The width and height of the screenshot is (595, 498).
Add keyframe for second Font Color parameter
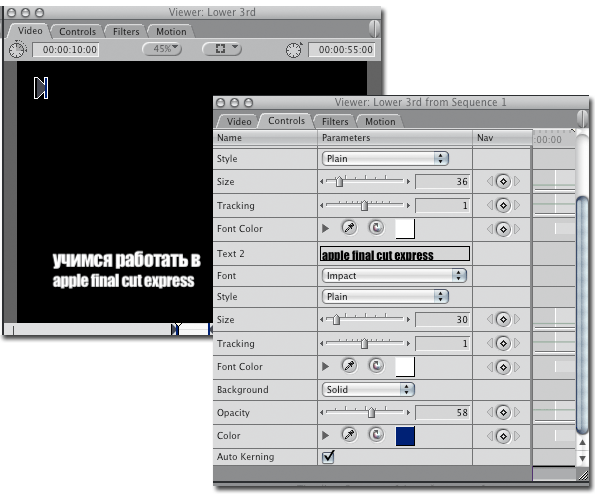coord(503,367)
